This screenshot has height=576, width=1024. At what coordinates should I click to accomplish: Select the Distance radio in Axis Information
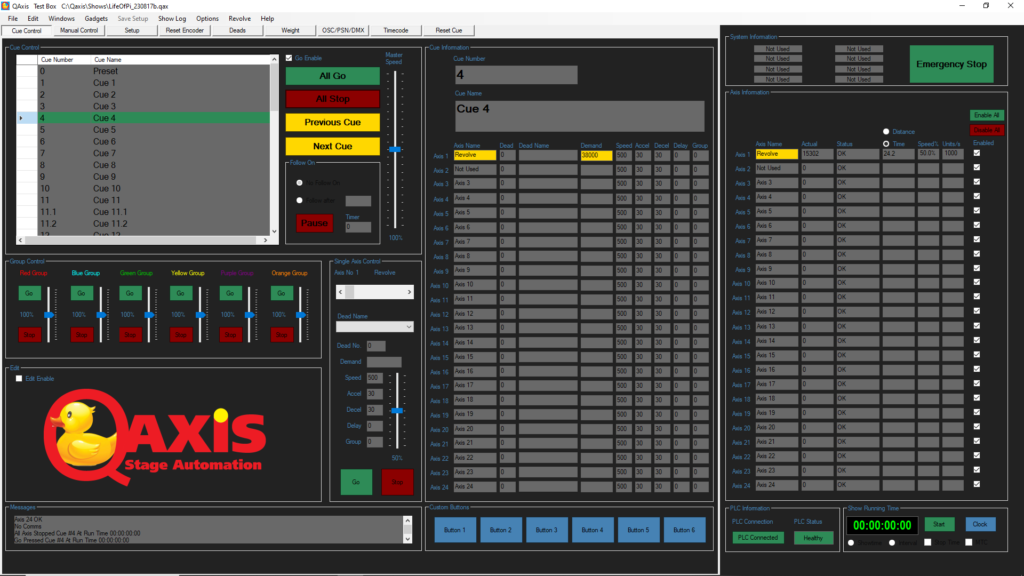click(x=884, y=131)
